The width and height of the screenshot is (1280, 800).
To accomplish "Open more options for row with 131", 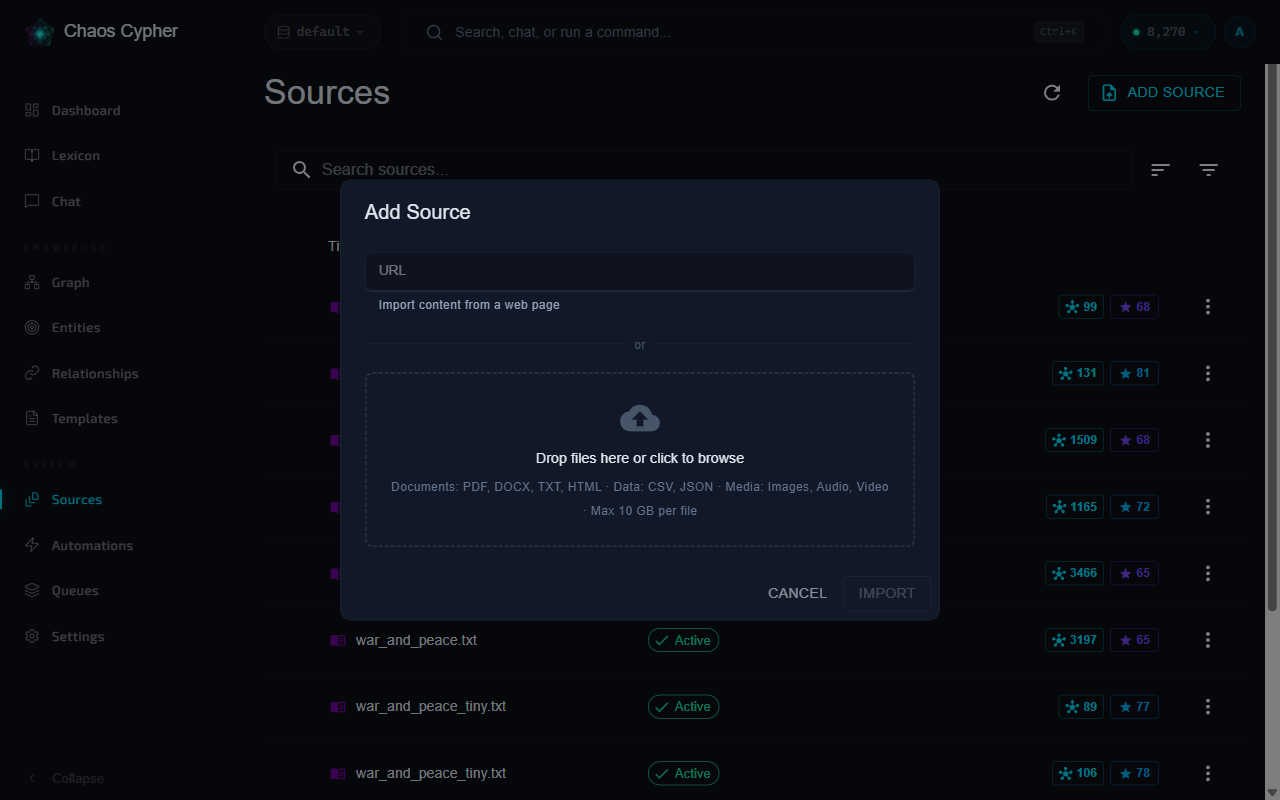I will point(1208,373).
